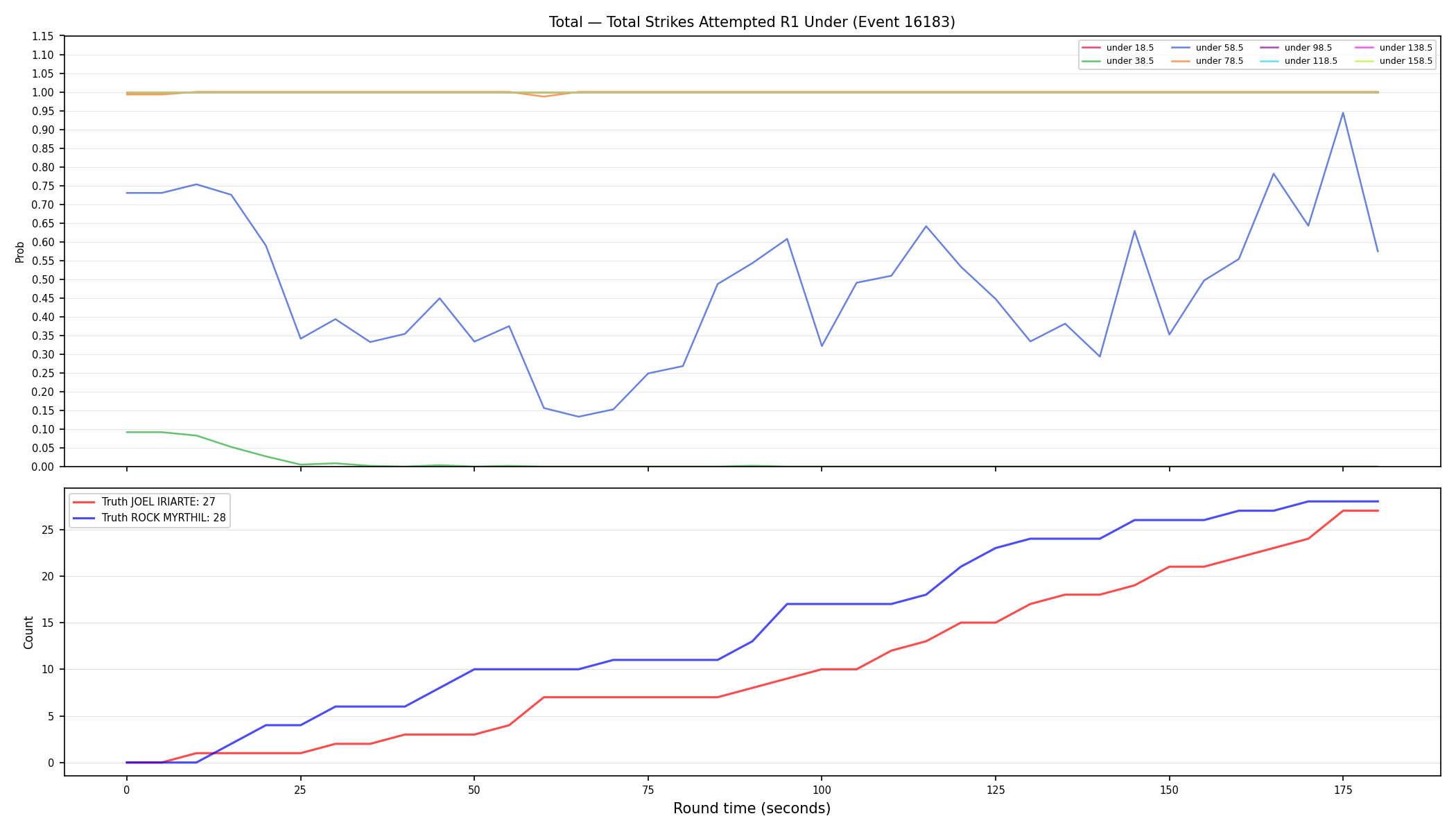
Task: Click JOEL IRIARTE line end at 27
Action: tap(1378, 511)
